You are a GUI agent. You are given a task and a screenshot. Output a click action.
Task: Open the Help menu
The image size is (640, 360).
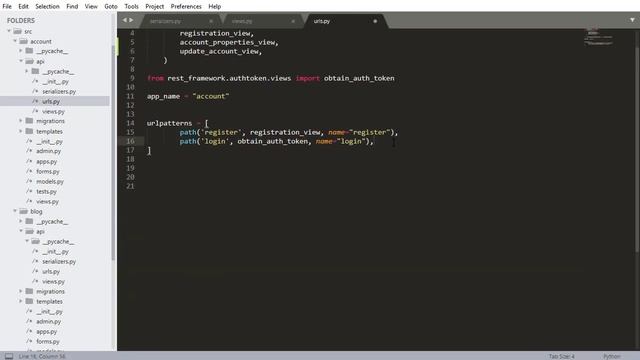(x=215, y=7)
